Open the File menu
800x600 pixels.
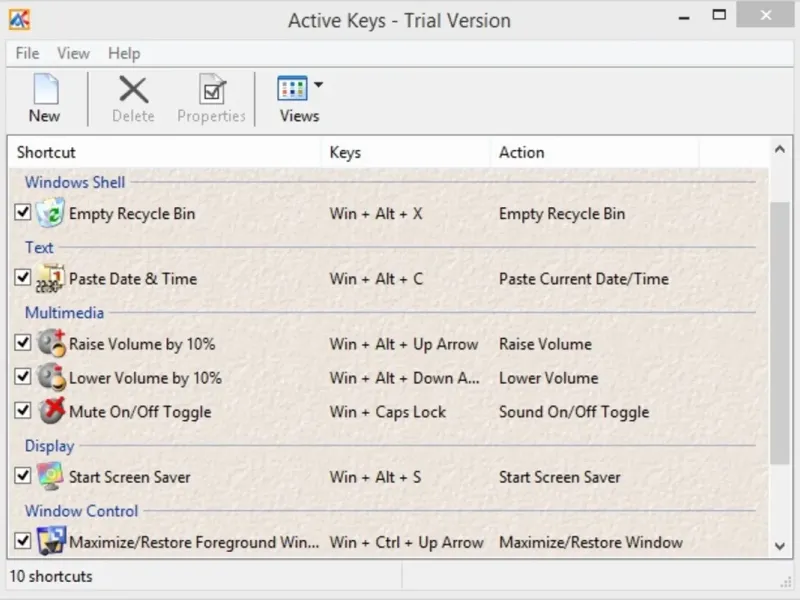click(27, 53)
